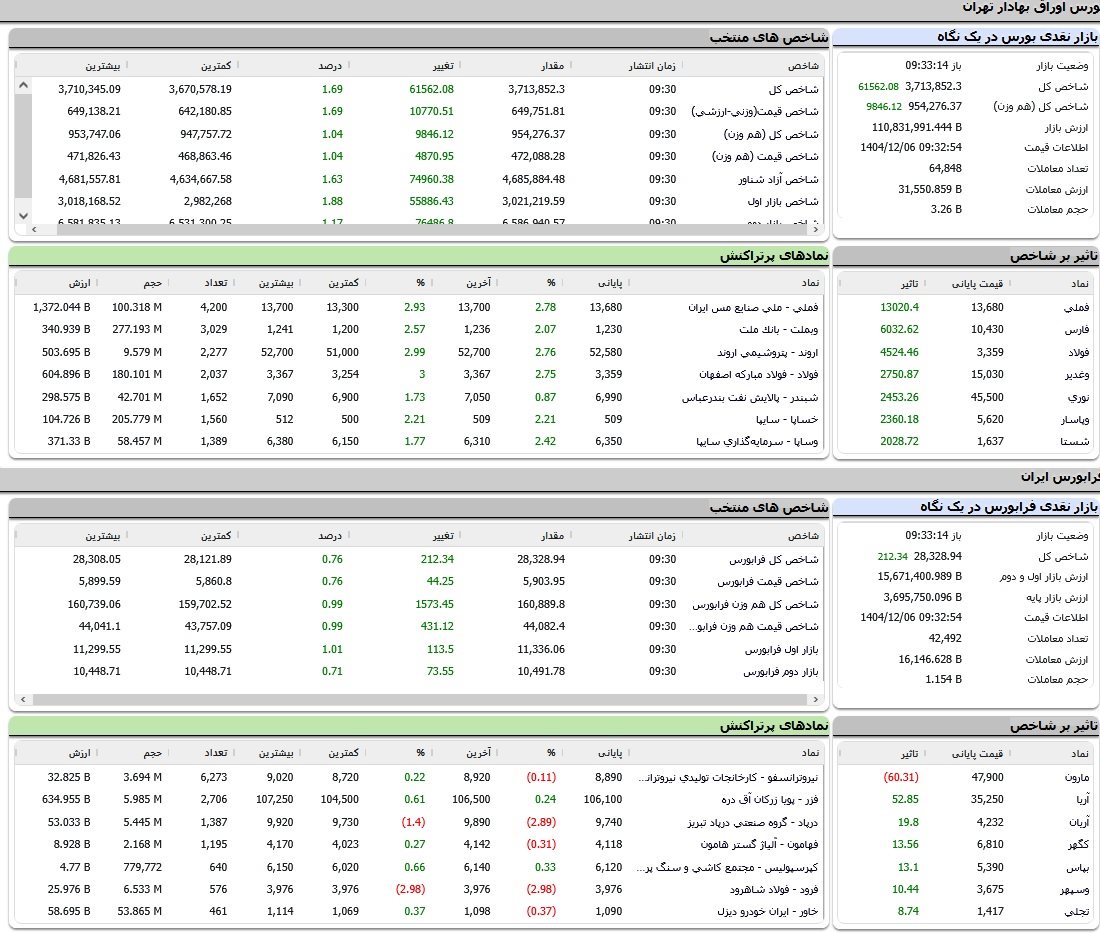Sort Tehran indices table by درصد column
Viewport: 1100px width, 933px height.
(x=330, y=65)
